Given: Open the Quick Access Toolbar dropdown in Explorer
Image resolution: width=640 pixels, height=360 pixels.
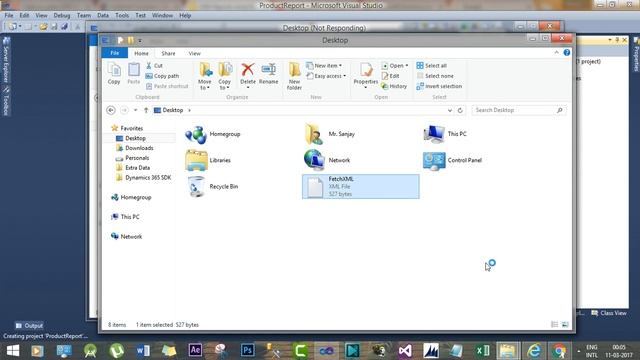Looking at the screenshot, I should point(140,40).
